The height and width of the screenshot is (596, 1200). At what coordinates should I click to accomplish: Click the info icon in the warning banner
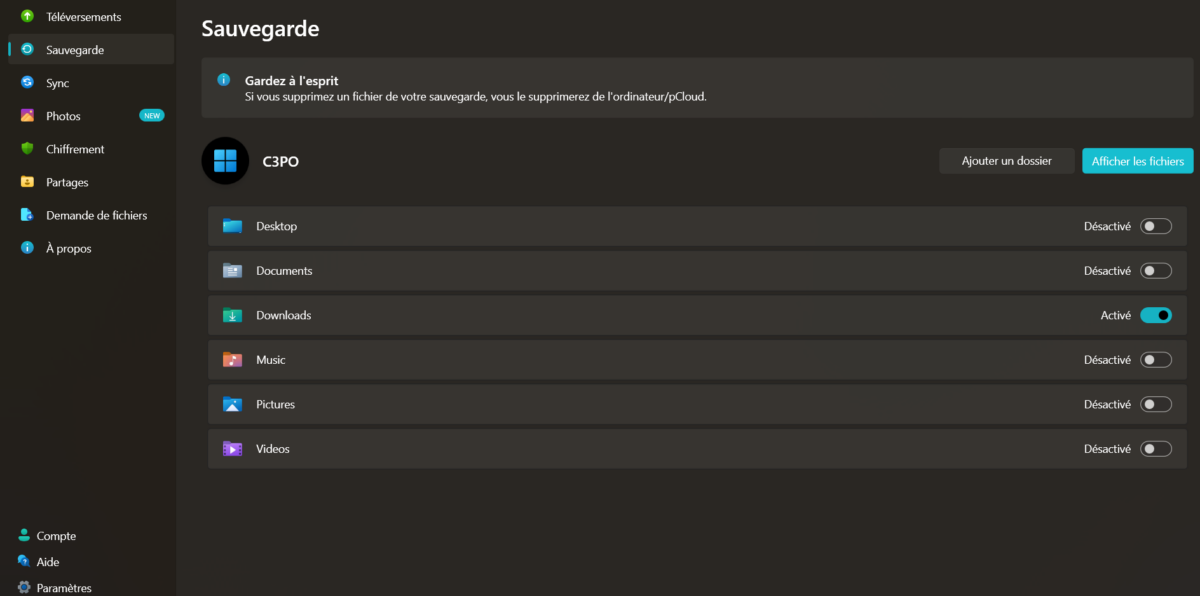coord(226,79)
